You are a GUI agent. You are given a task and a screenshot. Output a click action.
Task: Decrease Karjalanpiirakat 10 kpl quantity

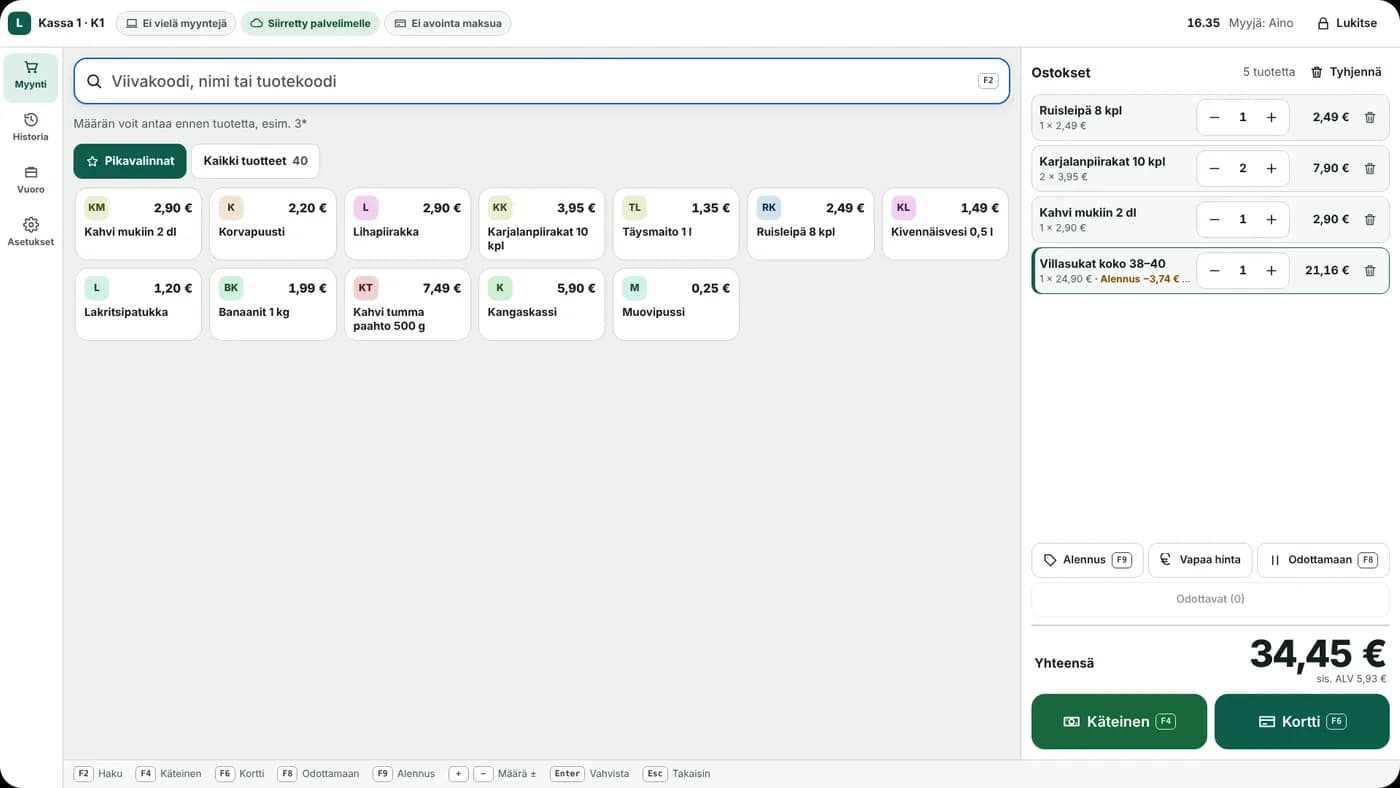click(x=1214, y=168)
